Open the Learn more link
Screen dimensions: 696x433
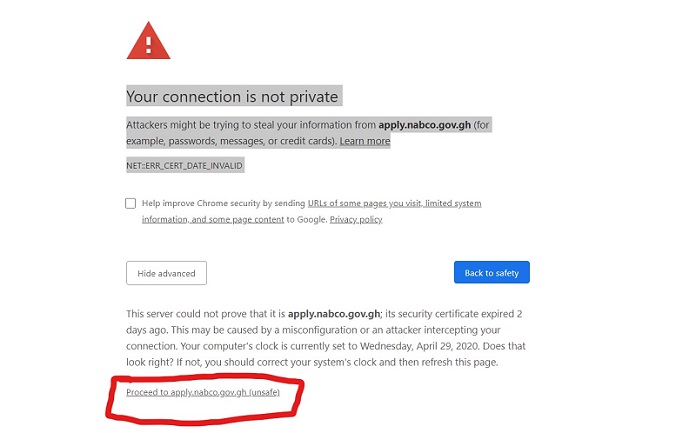click(365, 141)
